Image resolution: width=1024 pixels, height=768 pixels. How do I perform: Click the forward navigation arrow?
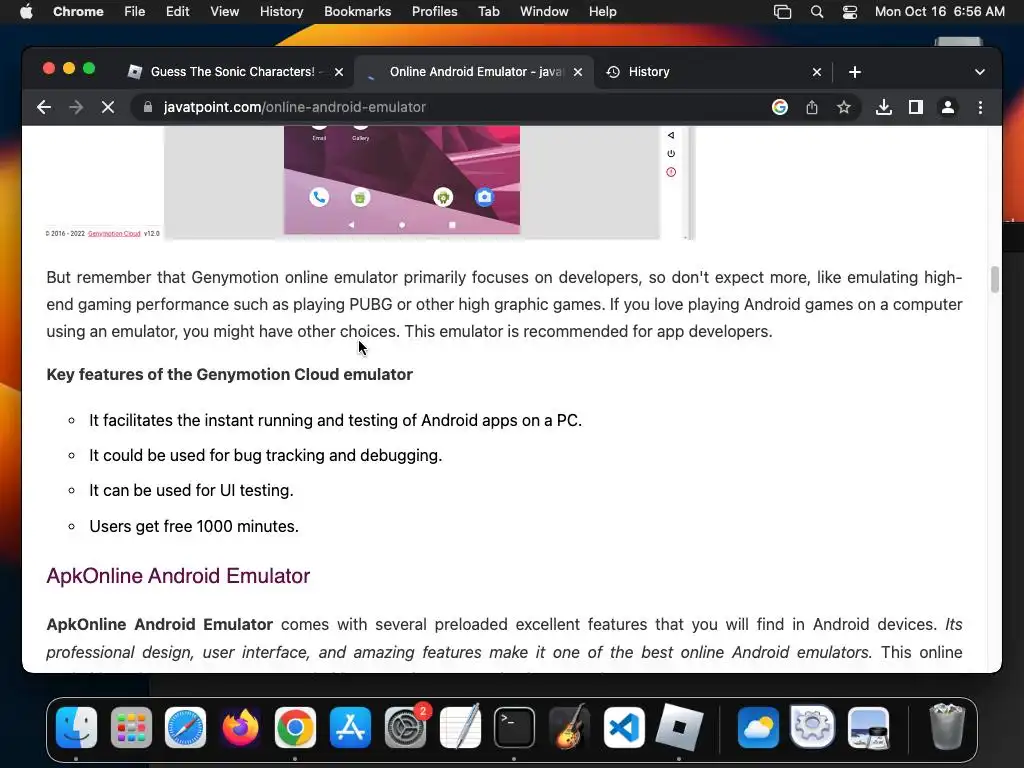click(76, 107)
